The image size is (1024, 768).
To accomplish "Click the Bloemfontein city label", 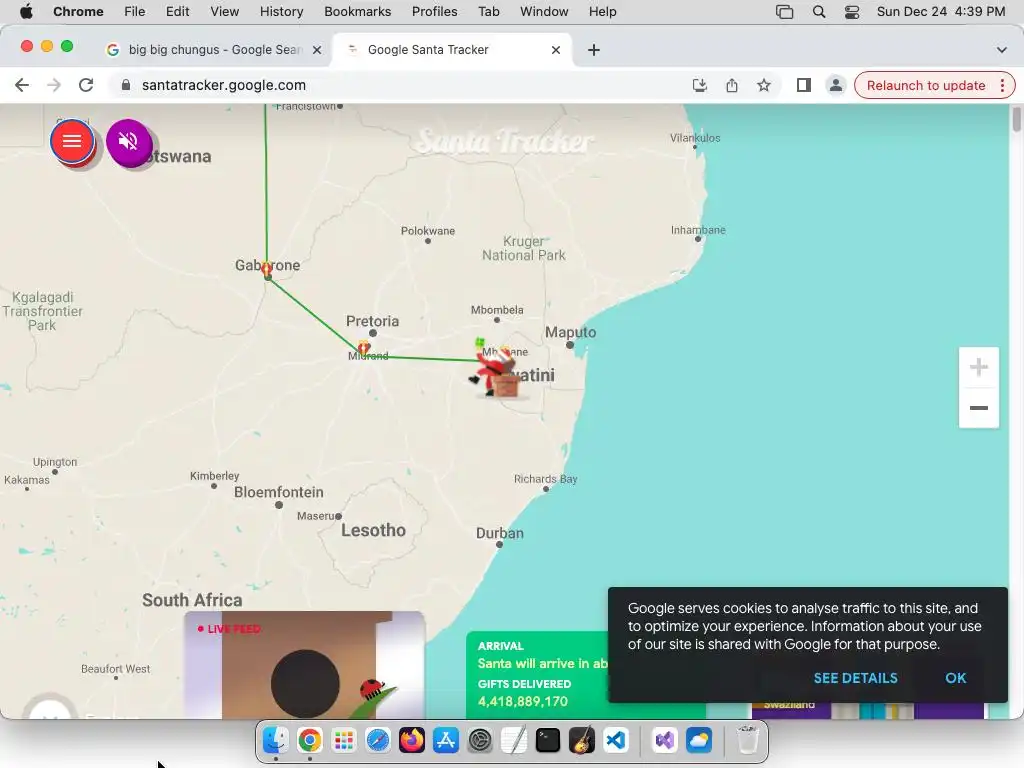I will pyautogui.click(x=279, y=492).
